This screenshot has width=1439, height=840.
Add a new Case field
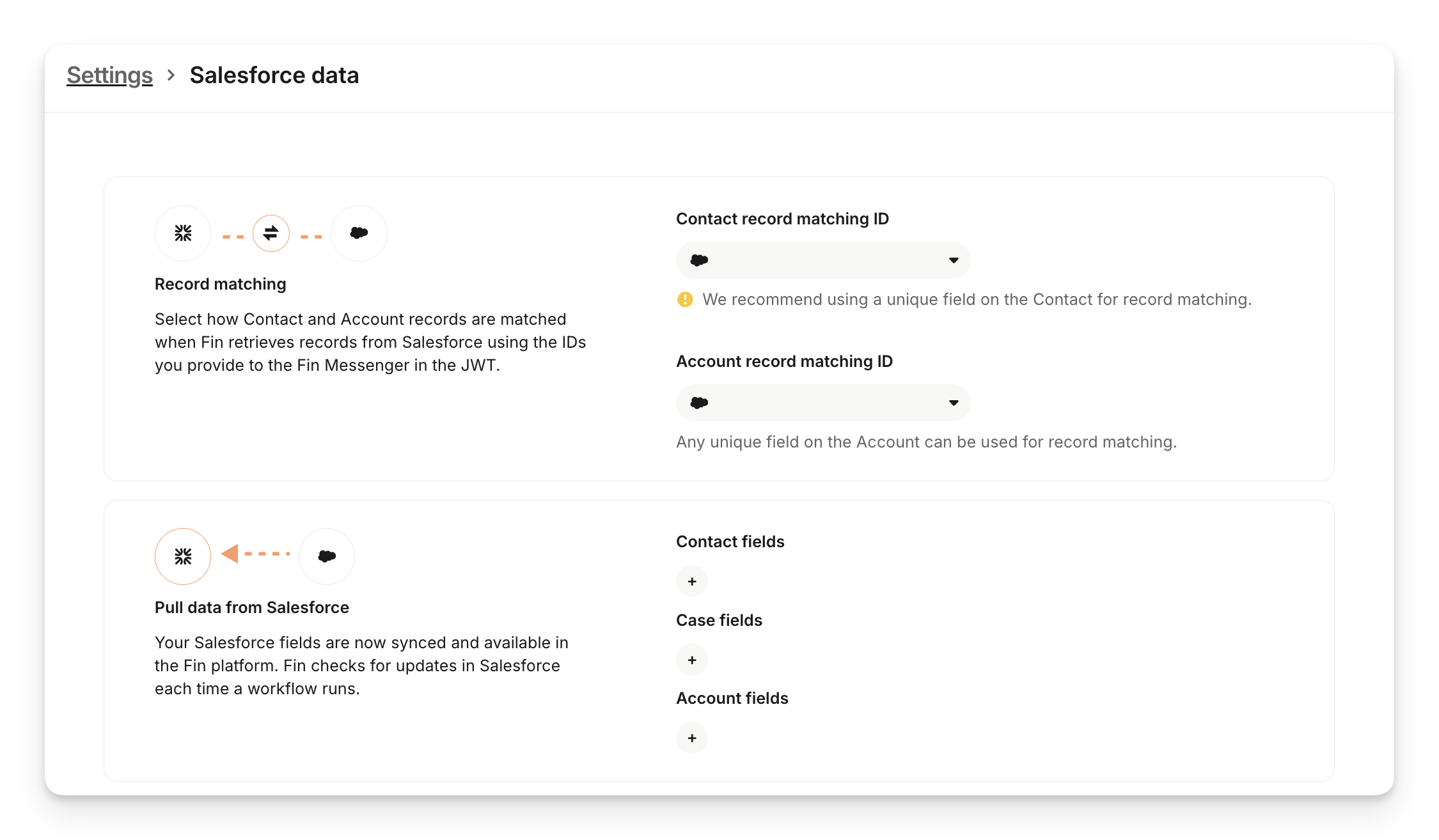tap(692, 660)
